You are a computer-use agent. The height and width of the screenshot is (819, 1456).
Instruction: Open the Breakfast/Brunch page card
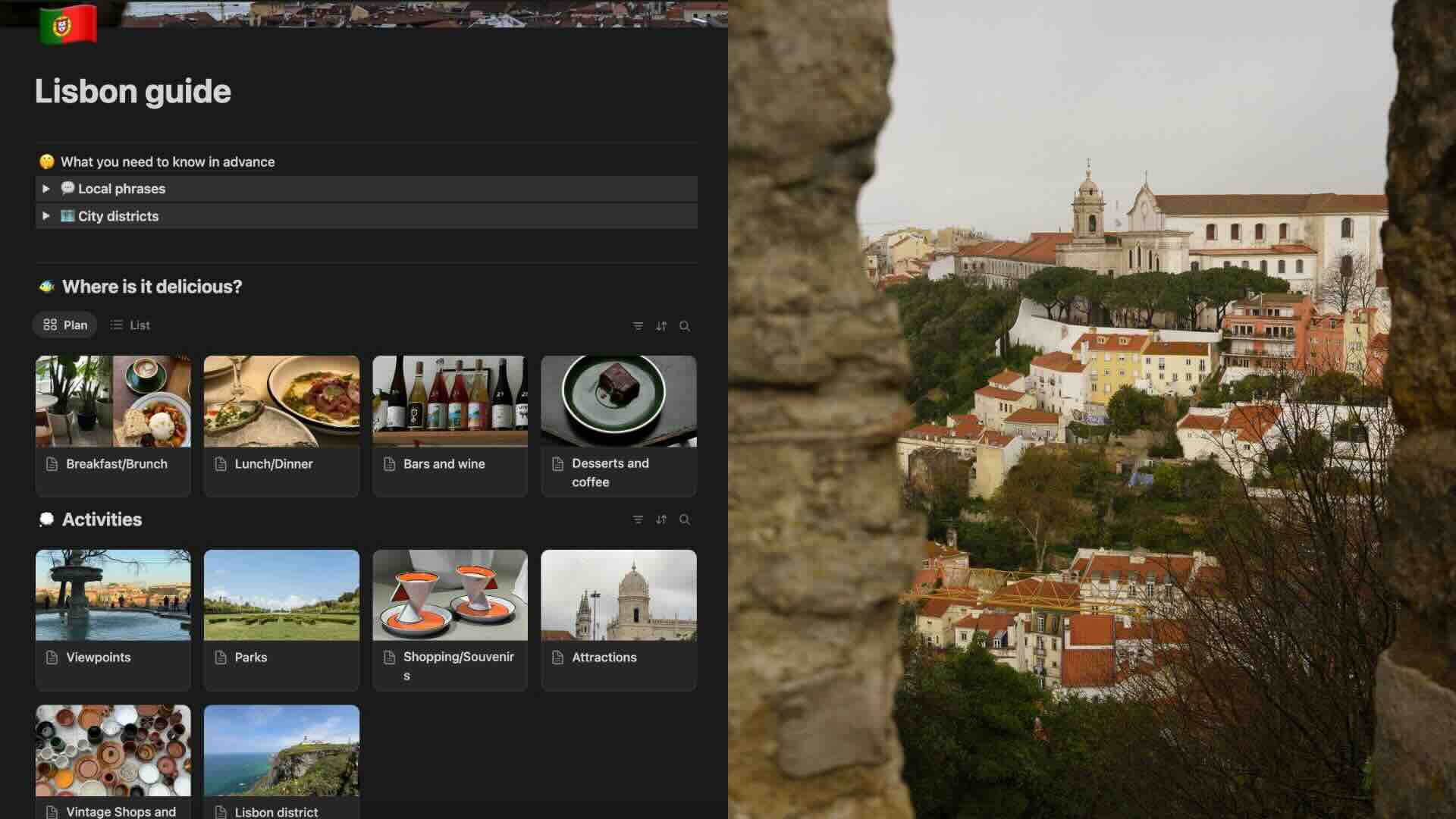(116, 463)
